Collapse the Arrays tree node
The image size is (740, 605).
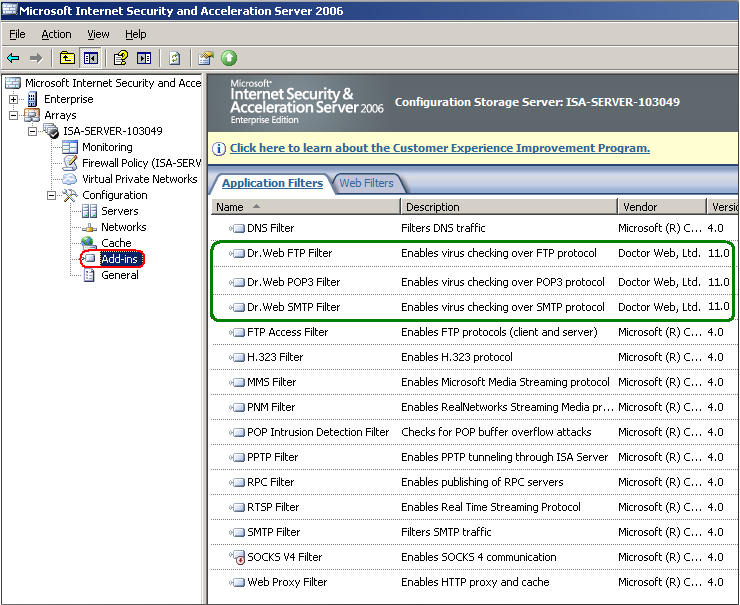pyautogui.click(x=13, y=115)
